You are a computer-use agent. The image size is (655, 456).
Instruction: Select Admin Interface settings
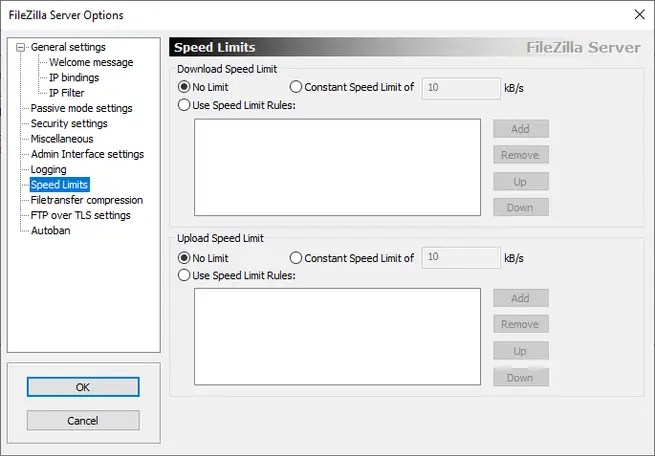pos(87,154)
